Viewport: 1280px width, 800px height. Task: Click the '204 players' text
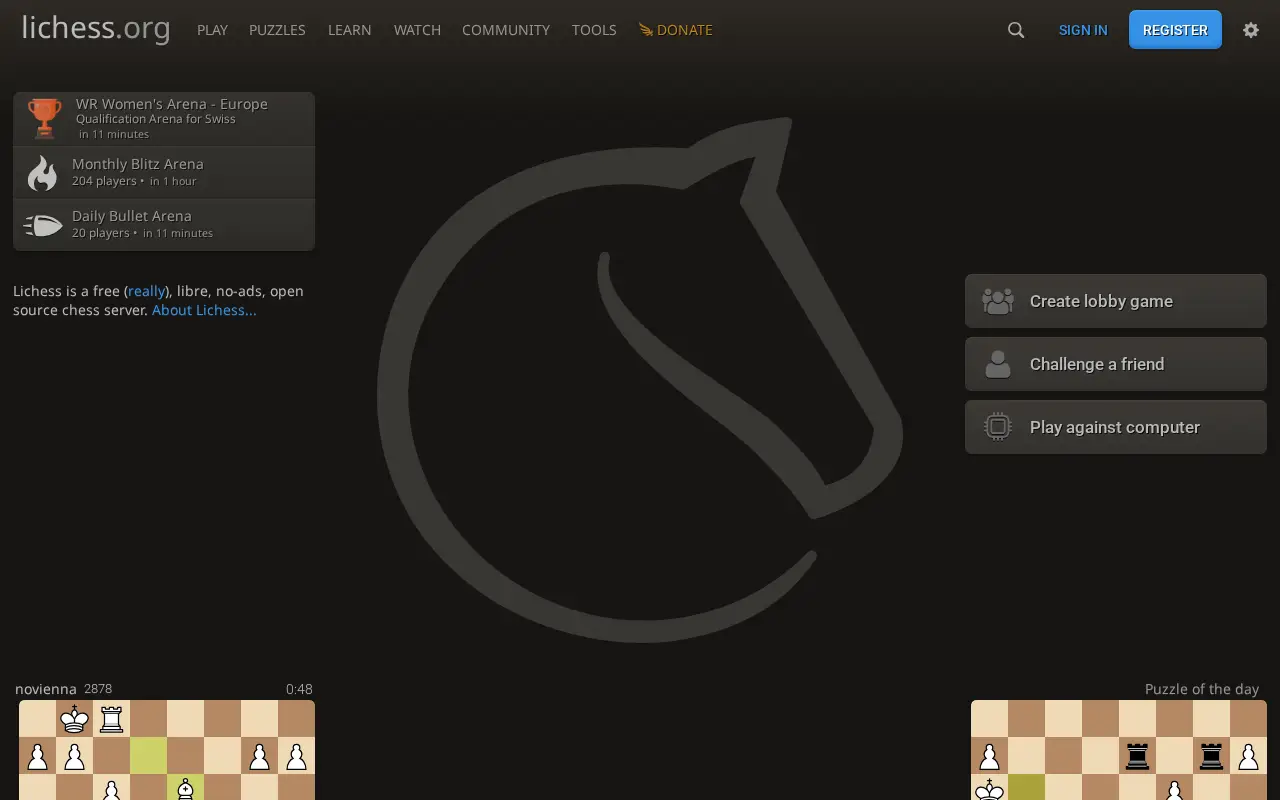tap(104, 181)
